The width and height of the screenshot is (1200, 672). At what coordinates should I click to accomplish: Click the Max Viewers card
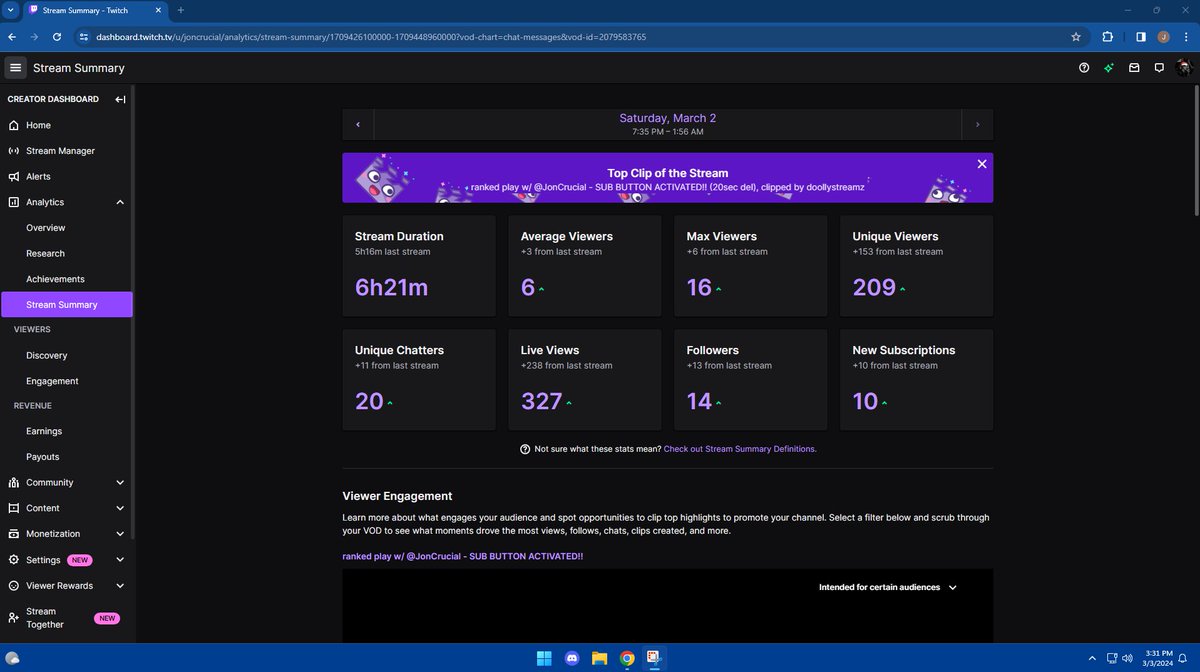coord(750,266)
